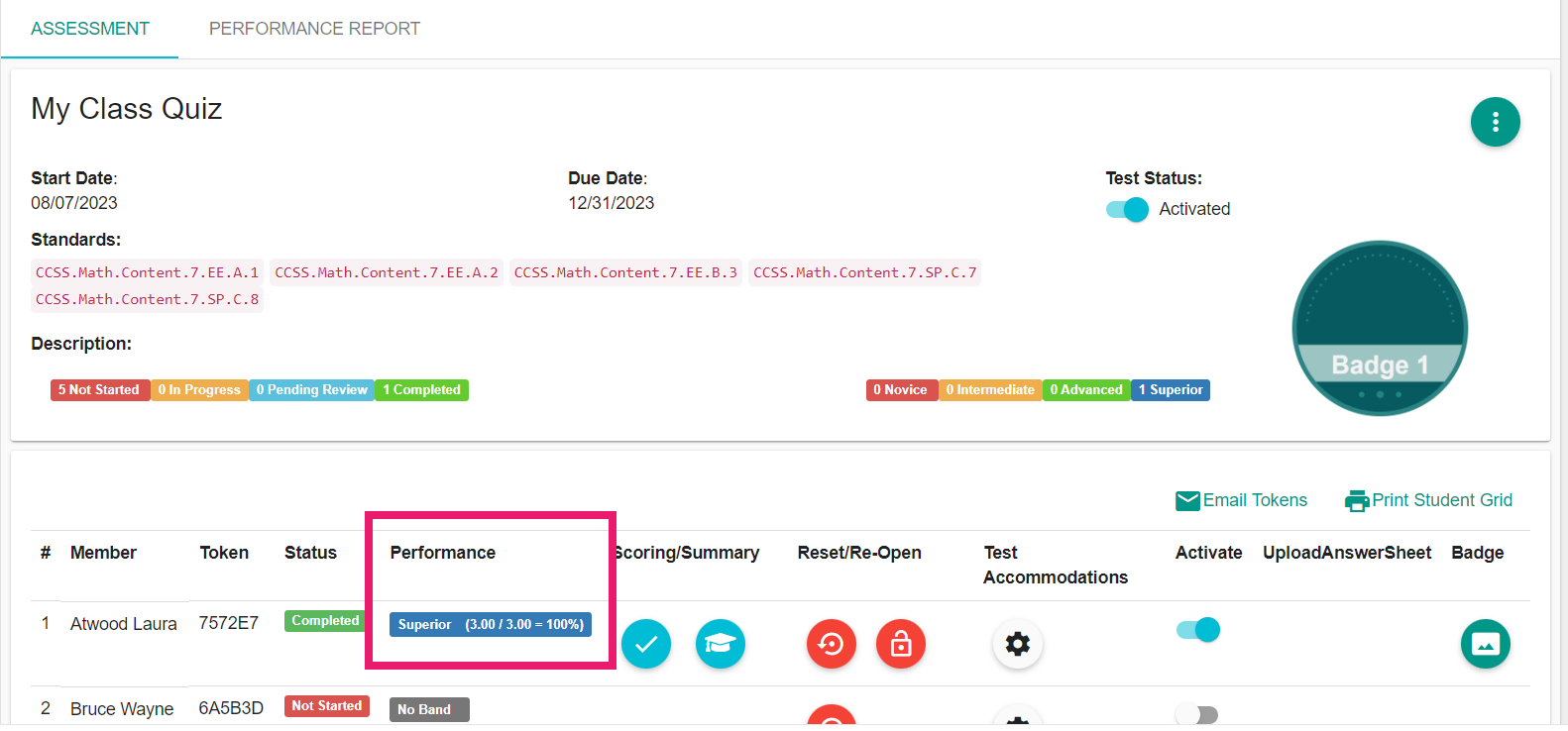The height and width of the screenshot is (731, 1568).
Task: Click the Token column header
Action: click(x=224, y=553)
